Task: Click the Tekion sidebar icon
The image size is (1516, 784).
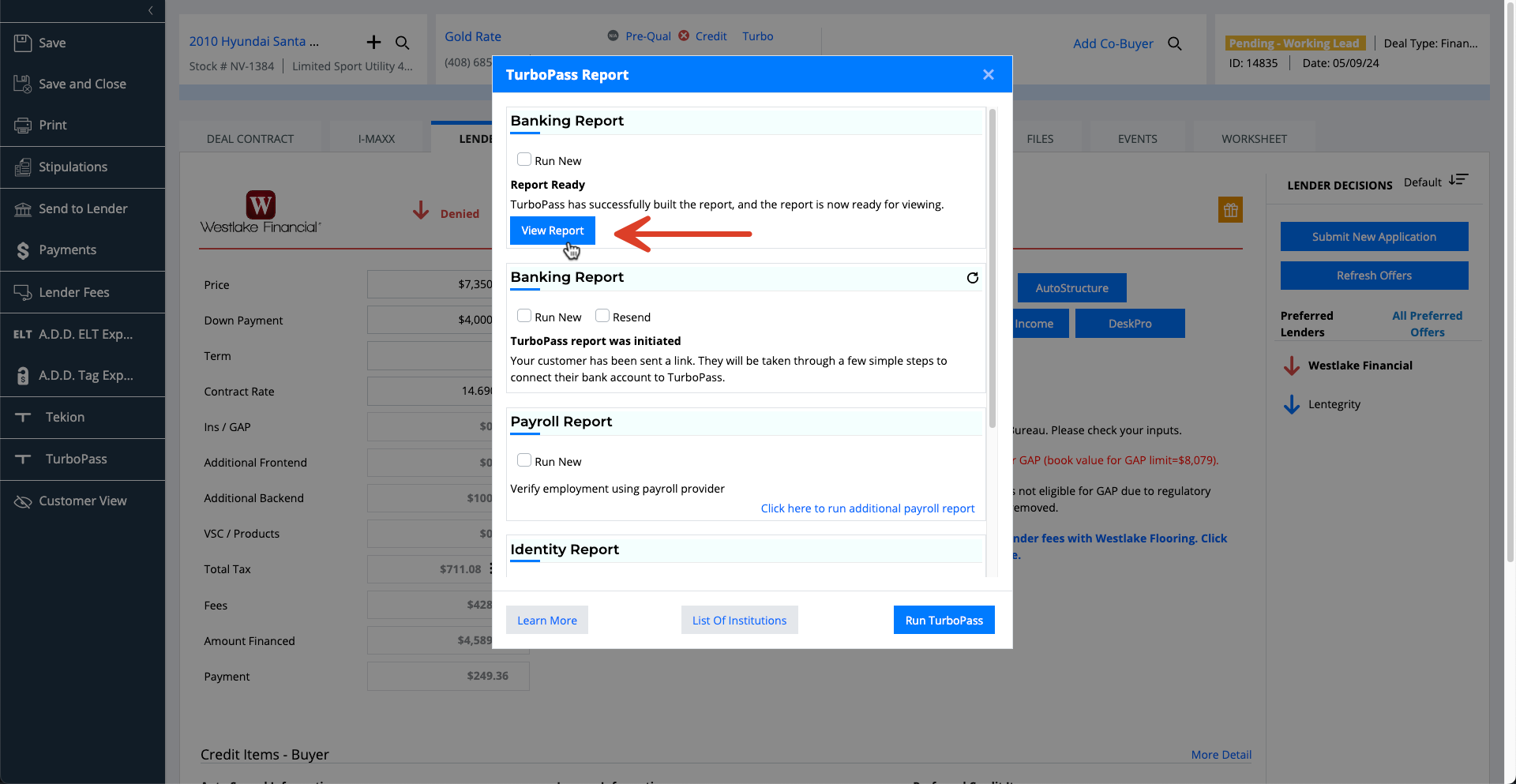Action: 23,417
